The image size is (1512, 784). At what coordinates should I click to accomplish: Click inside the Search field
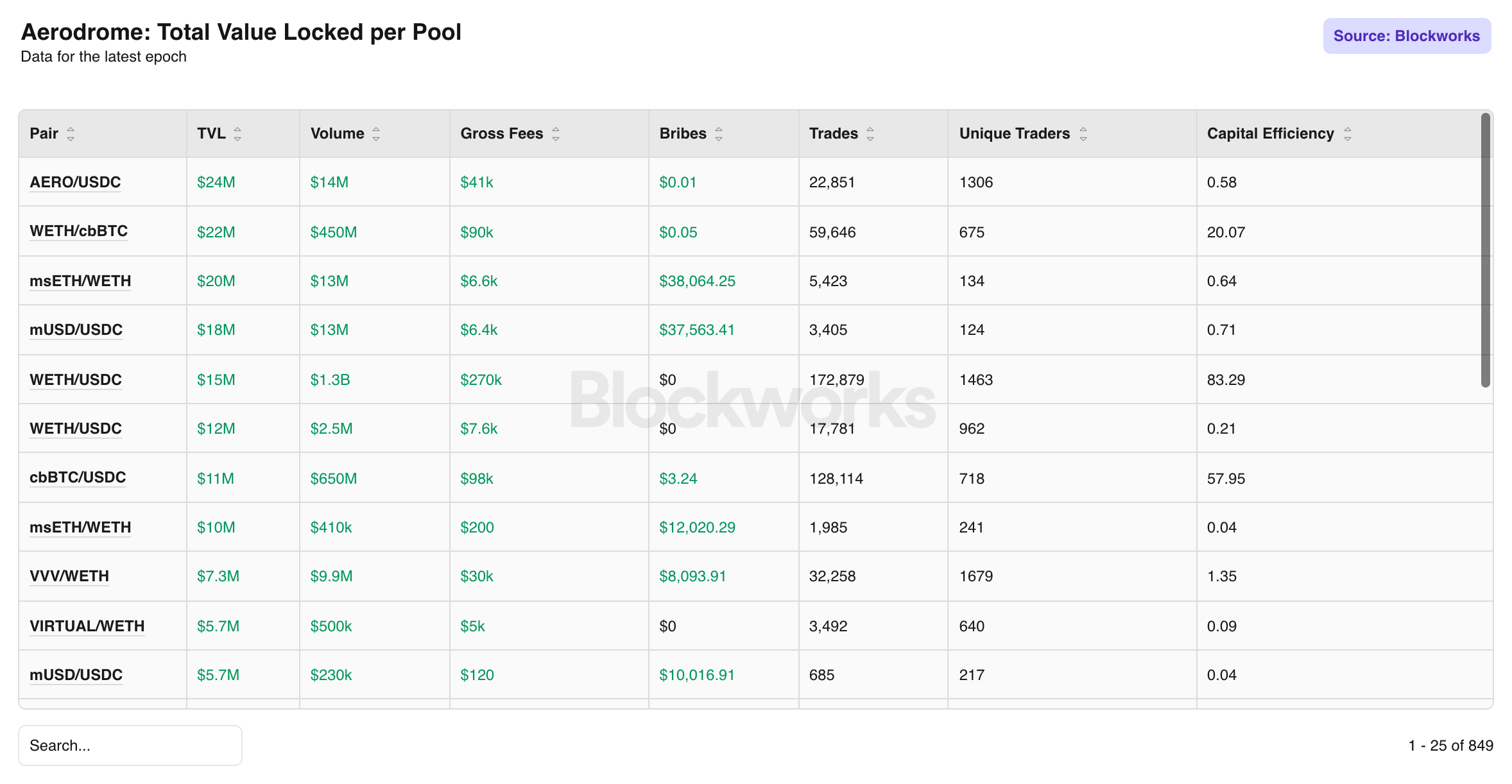coord(130,745)
